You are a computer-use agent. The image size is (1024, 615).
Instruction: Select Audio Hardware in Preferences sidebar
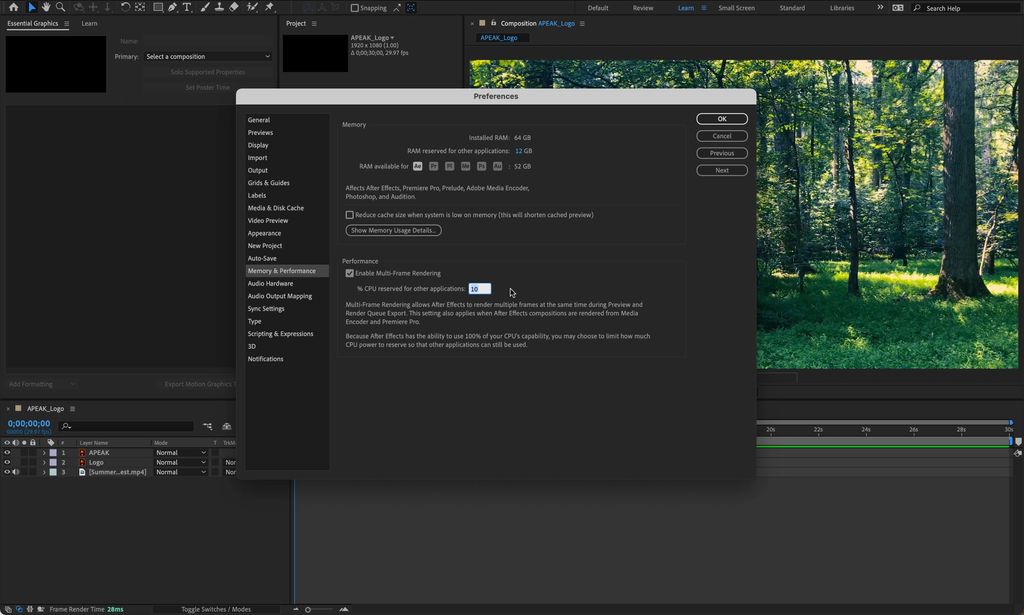(269, 283)
